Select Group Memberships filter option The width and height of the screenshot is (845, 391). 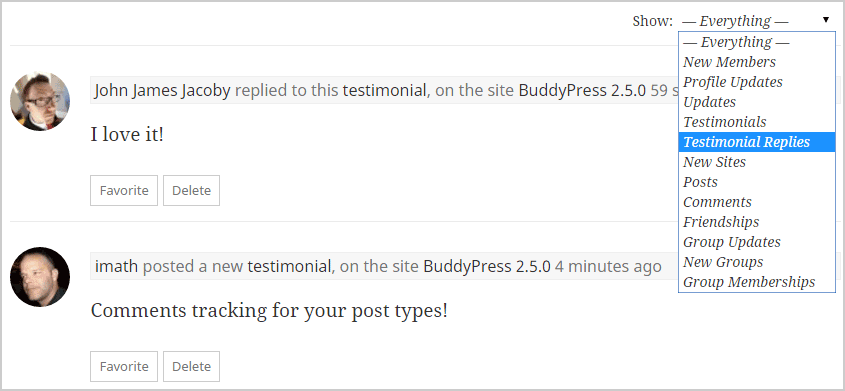point(757,282)
